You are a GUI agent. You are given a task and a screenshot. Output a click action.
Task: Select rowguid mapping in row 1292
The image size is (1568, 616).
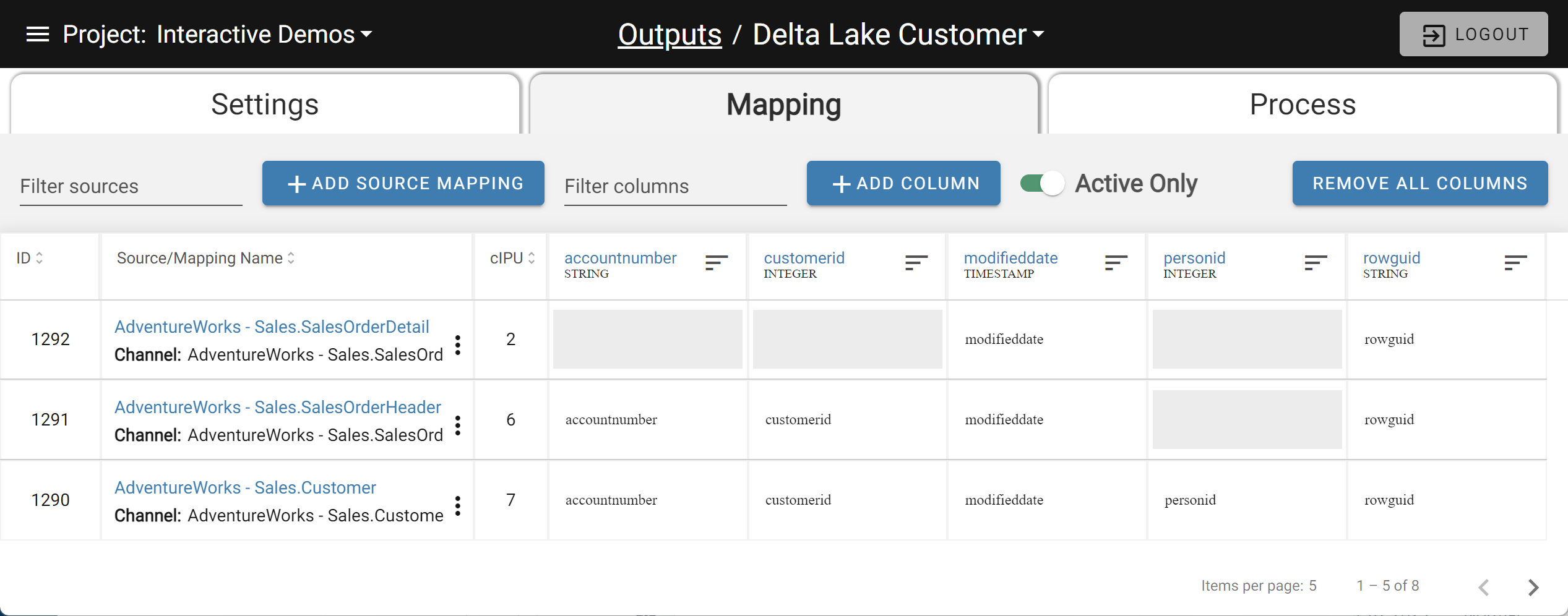(1389, 340)
